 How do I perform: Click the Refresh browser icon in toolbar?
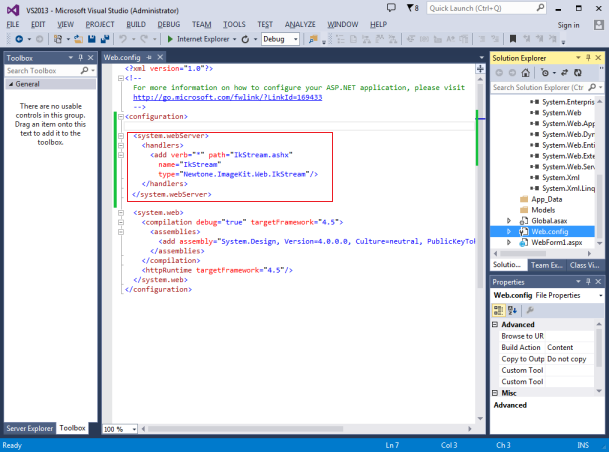(245, 39)
